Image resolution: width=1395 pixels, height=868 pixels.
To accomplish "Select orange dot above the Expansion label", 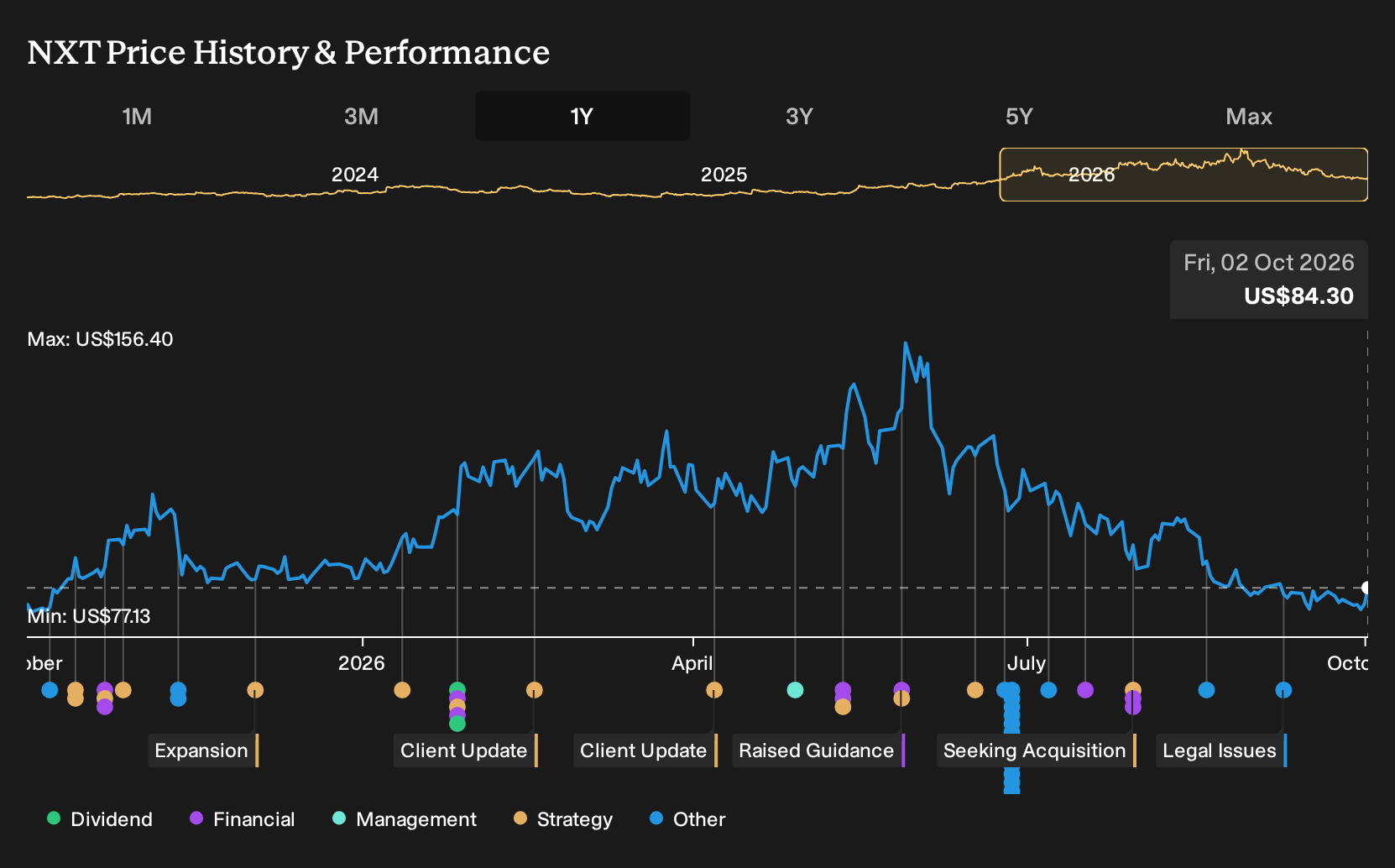I will pyautogui.click(x=255, y=690).
